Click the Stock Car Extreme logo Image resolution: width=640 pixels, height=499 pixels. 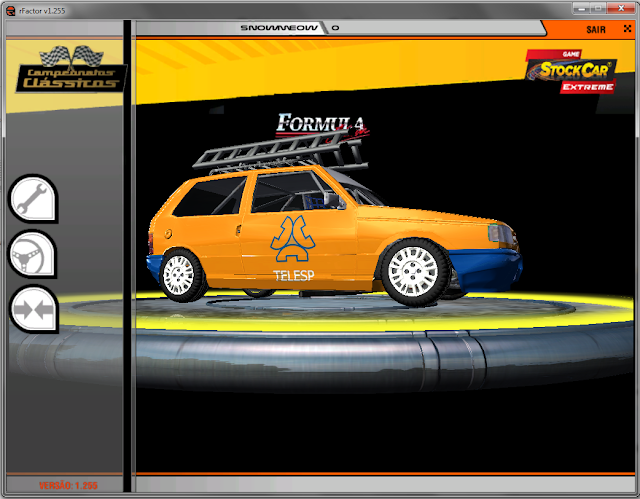(x=571, y=72)
